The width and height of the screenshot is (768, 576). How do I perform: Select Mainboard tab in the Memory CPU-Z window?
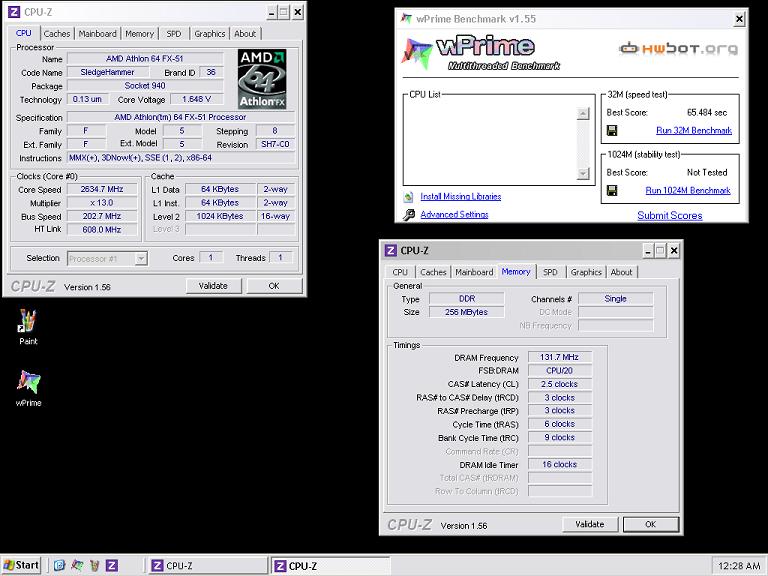474,272
